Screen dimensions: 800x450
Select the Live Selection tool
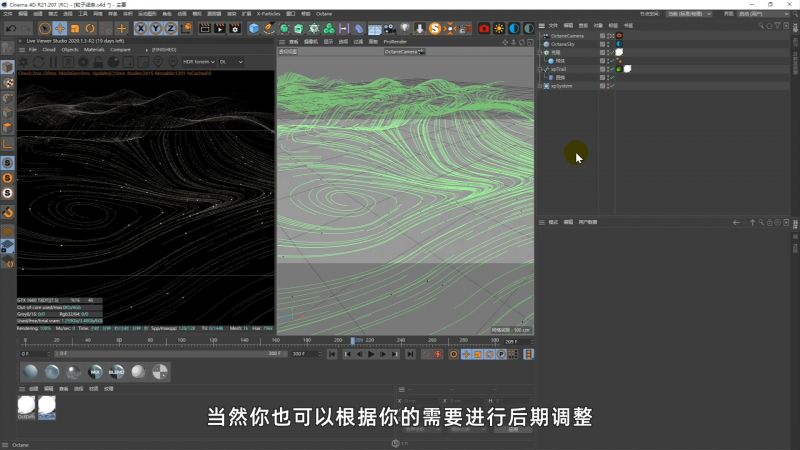pyautogui.click(x=45, y=29)
